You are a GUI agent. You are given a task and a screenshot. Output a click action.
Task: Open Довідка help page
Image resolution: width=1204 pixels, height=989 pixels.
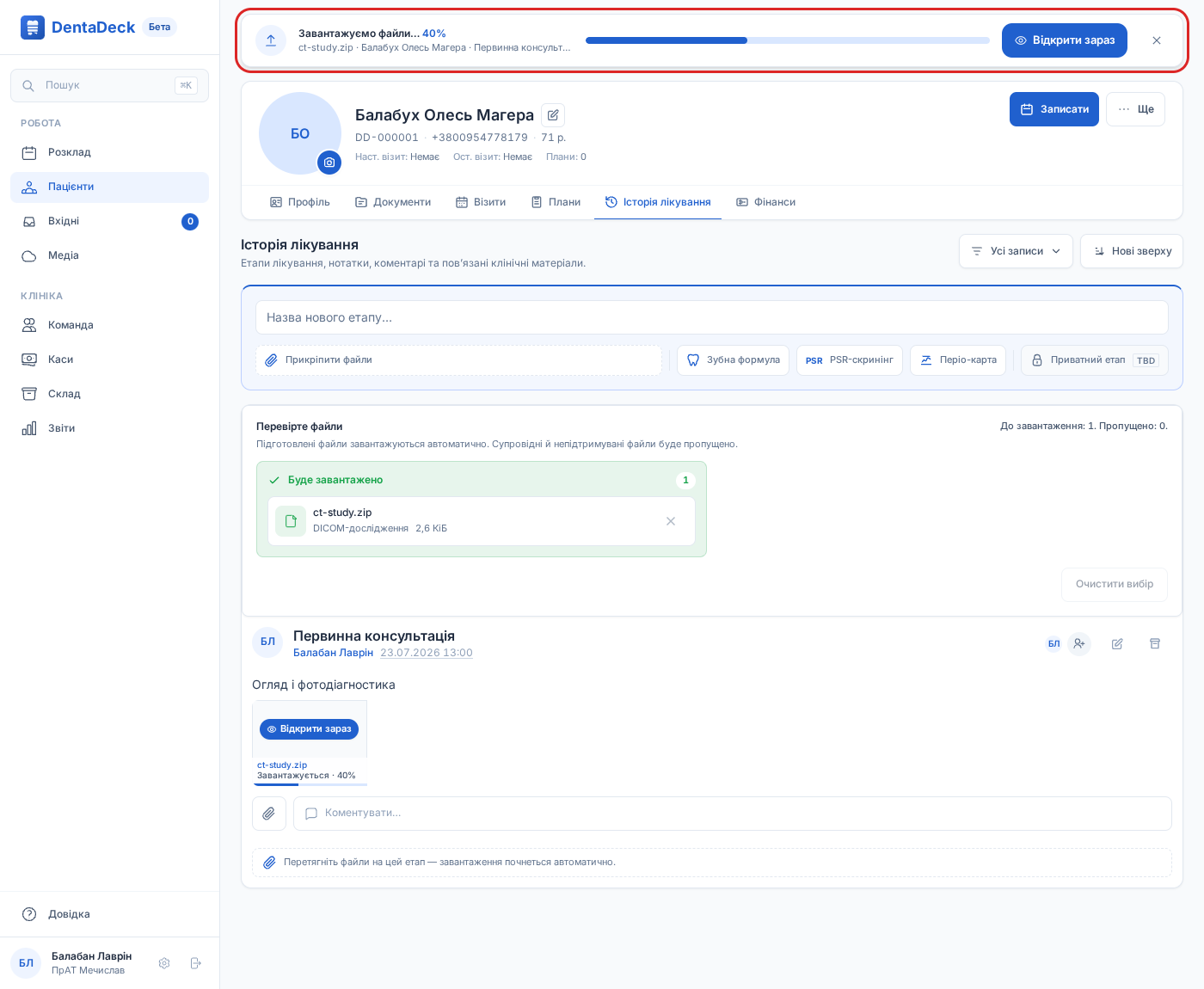click(x=110, y=914)
